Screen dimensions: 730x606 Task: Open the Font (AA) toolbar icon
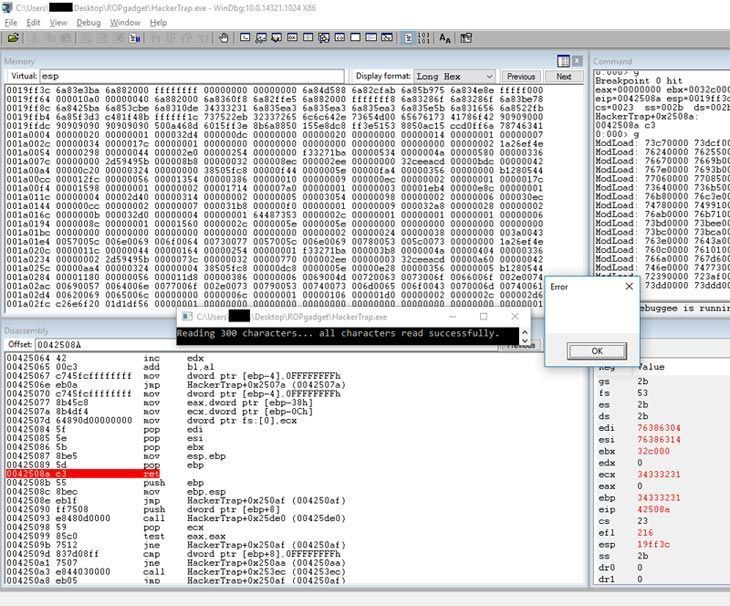point(445,38)
